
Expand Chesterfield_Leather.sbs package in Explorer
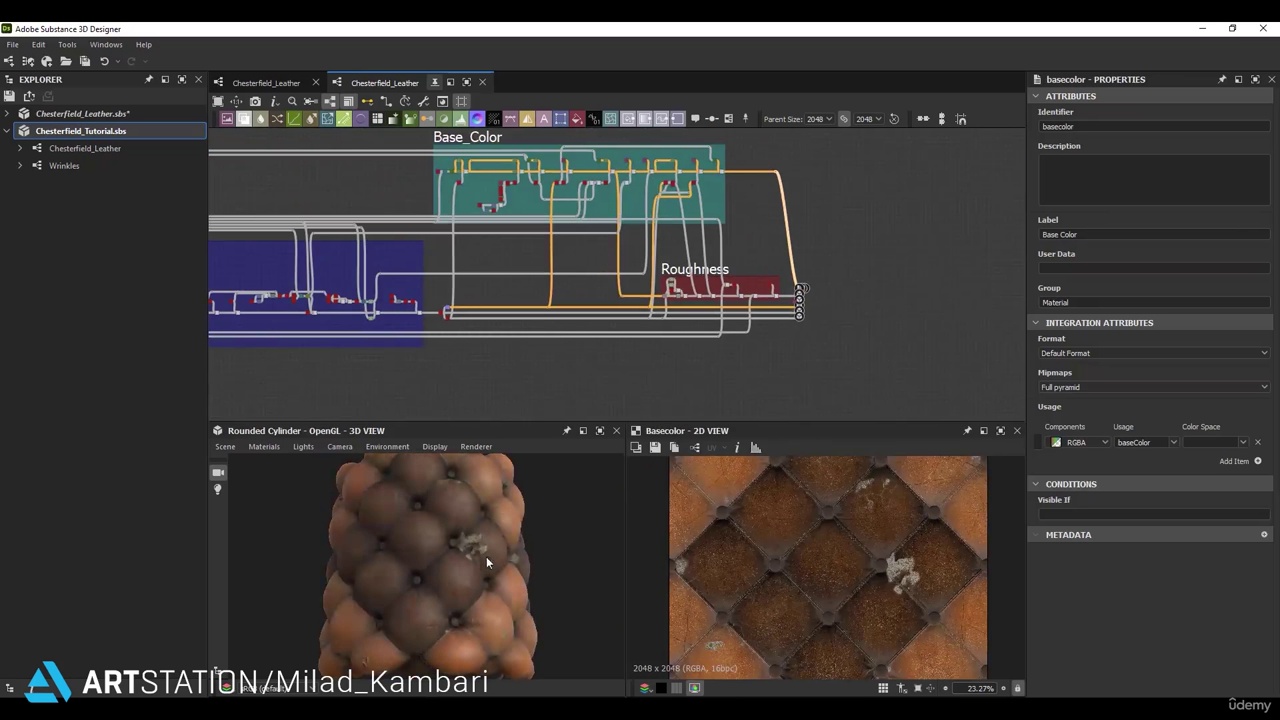[x=7, y=114]
